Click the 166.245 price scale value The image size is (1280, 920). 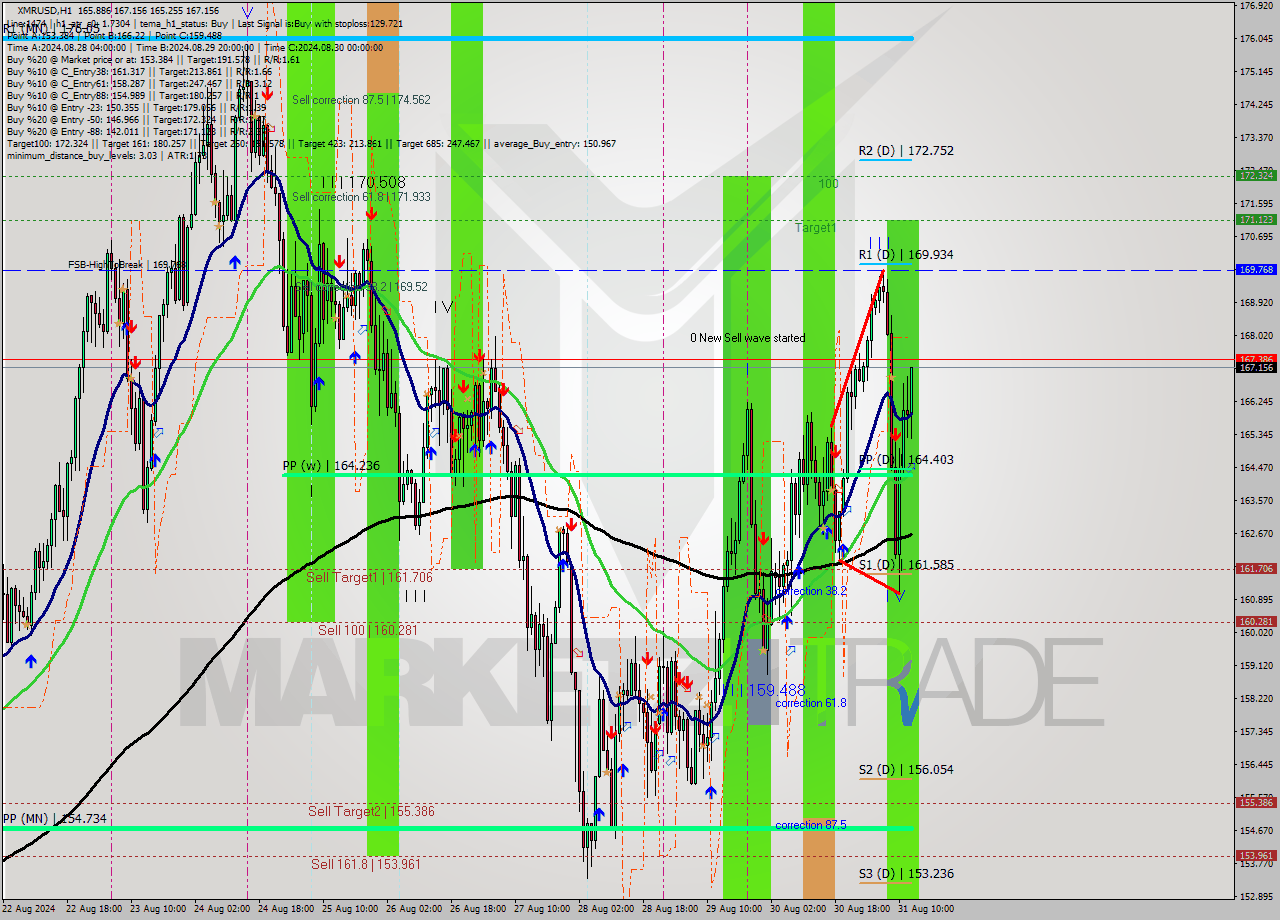tap(1255, 402)
